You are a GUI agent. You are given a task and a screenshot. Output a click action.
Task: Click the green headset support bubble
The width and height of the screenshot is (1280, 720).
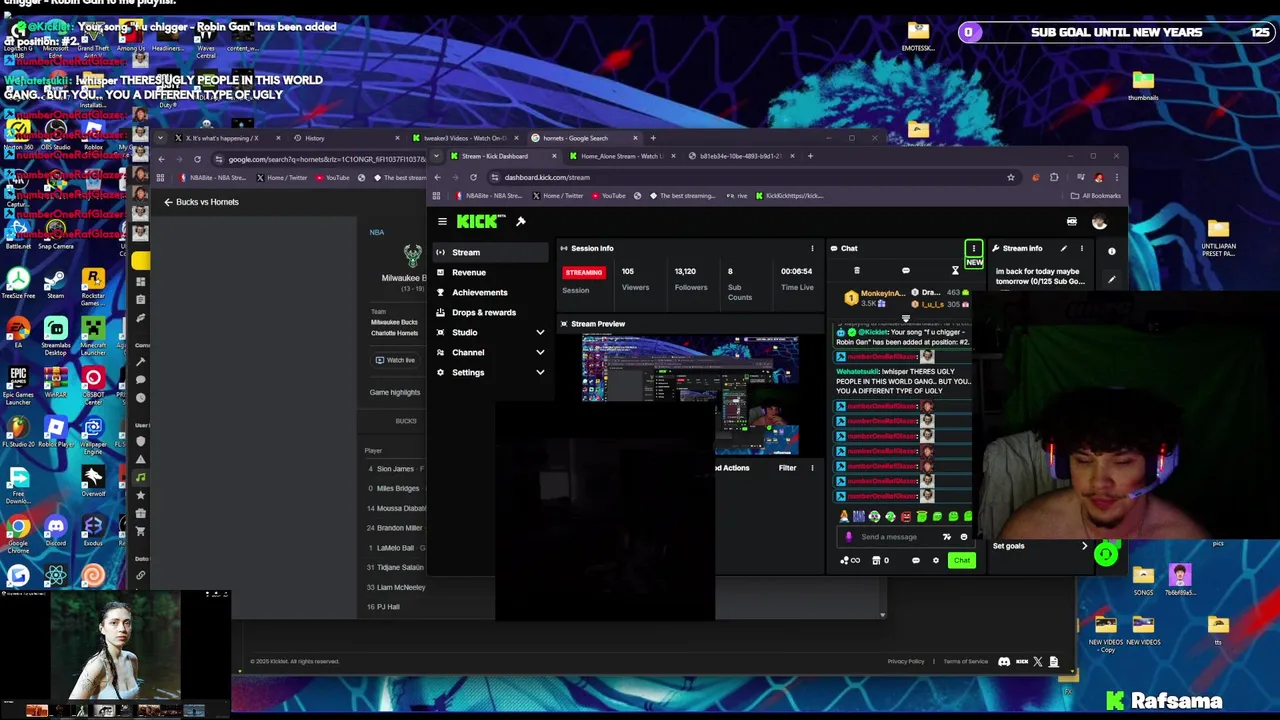[x=1106, y=554]
